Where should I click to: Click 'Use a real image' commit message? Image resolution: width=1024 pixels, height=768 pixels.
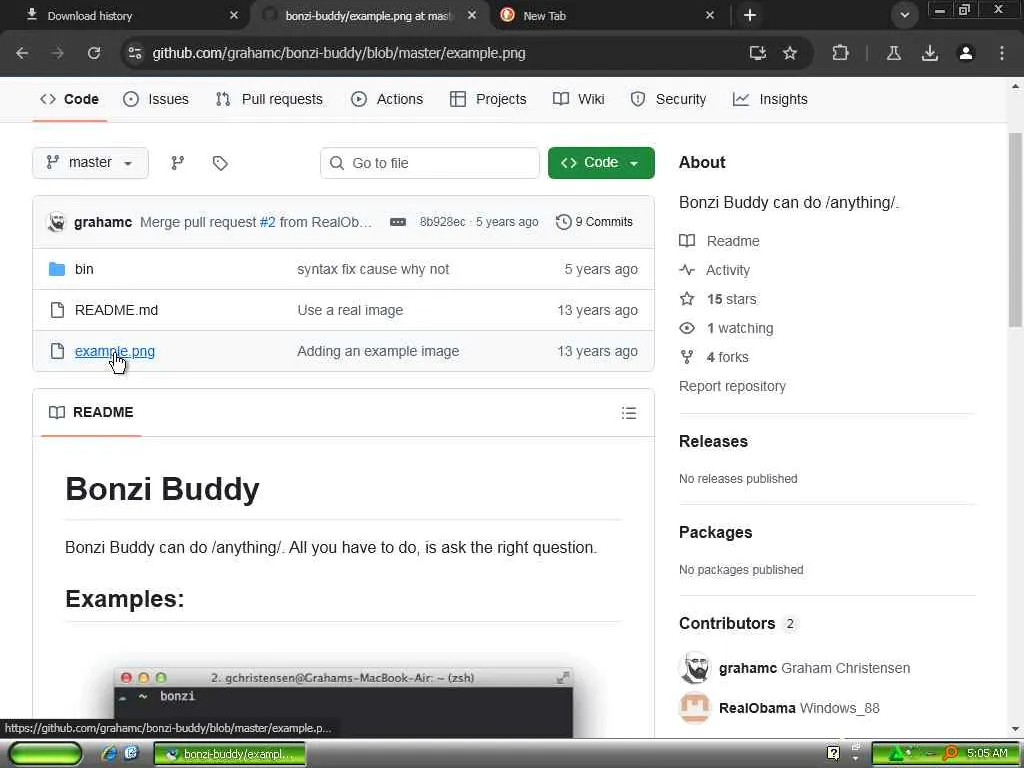coord(350,310)
